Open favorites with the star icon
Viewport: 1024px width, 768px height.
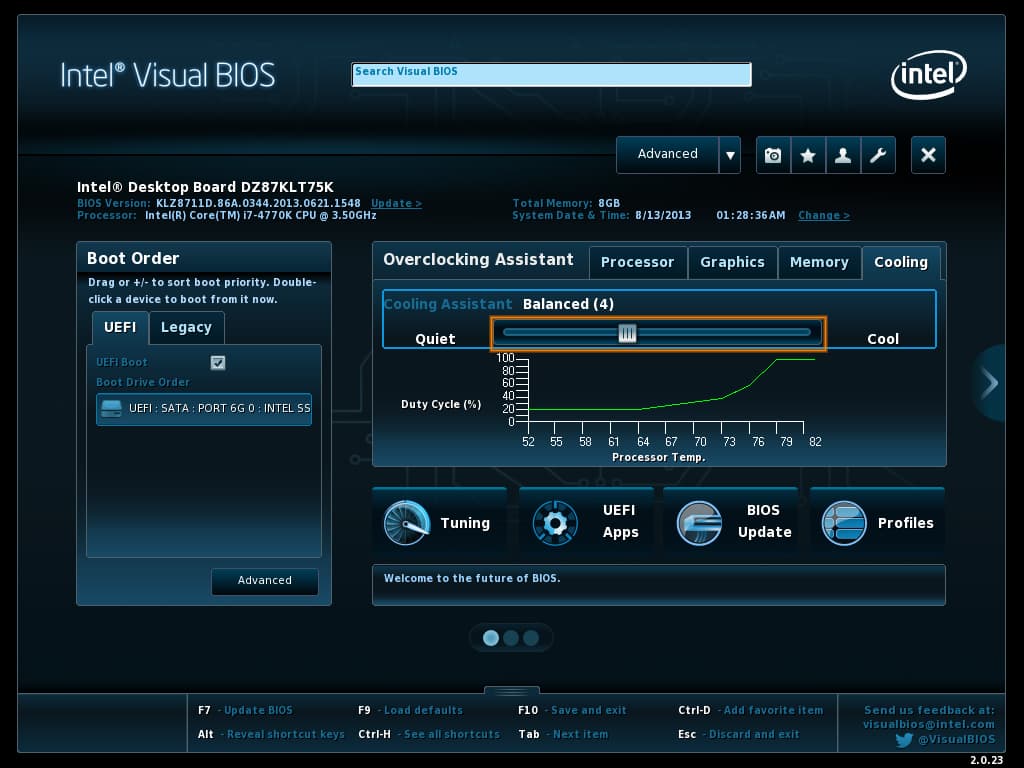808,155
